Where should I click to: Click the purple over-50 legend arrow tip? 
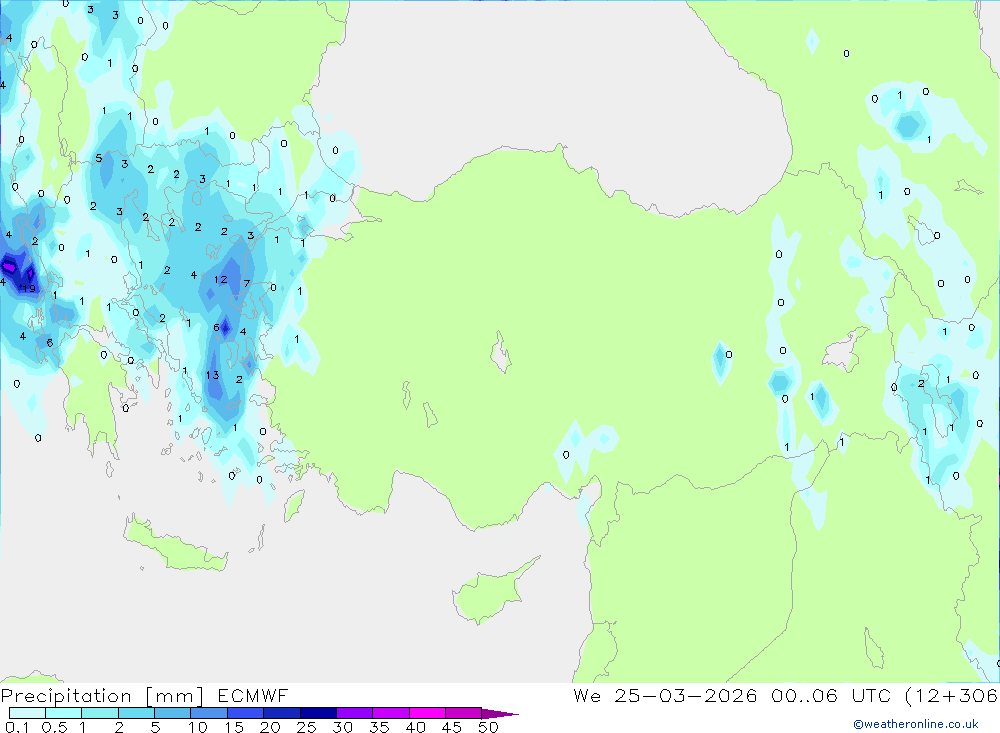click(x=501, y=714)
